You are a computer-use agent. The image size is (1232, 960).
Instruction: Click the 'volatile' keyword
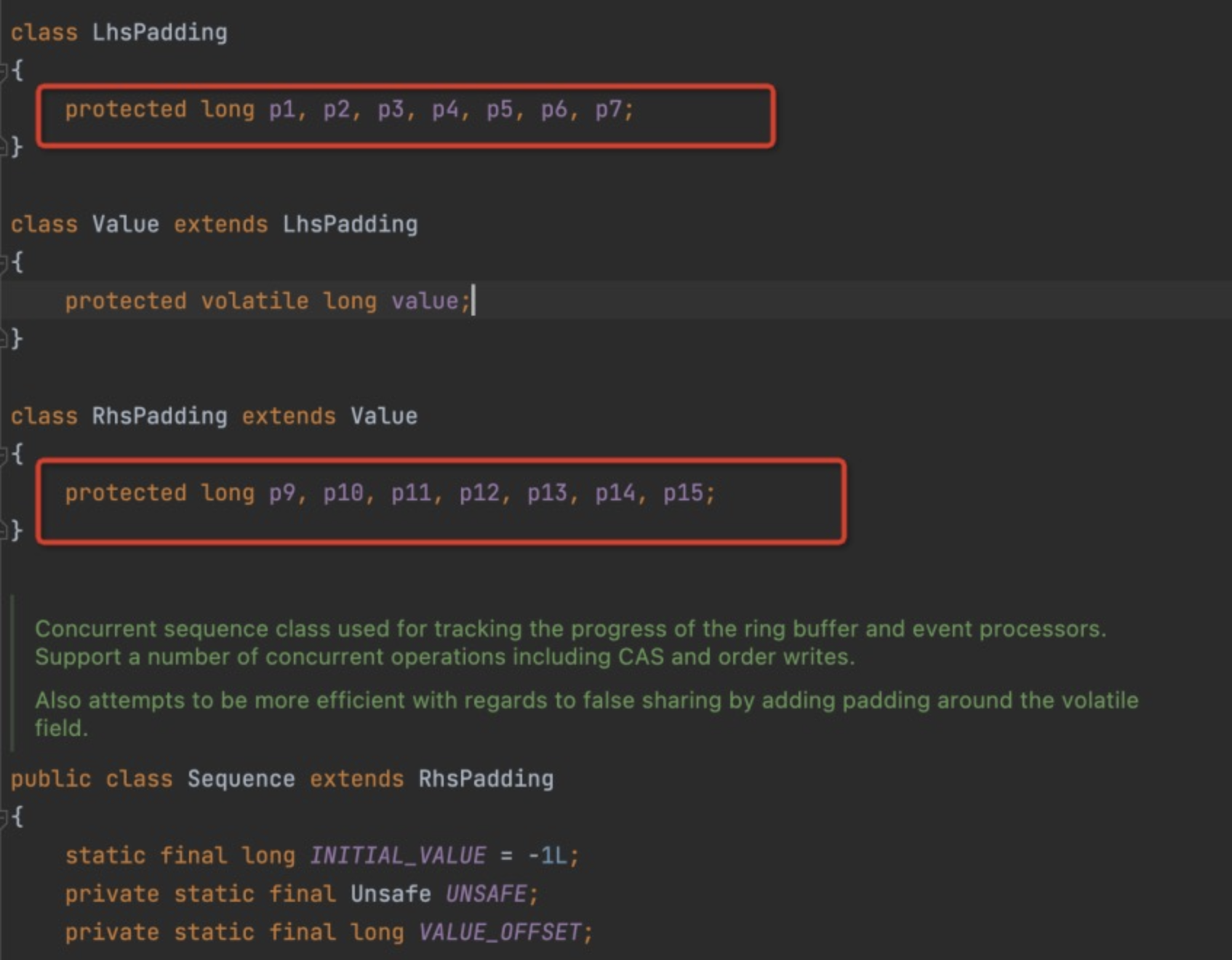(x=255, y=301)
